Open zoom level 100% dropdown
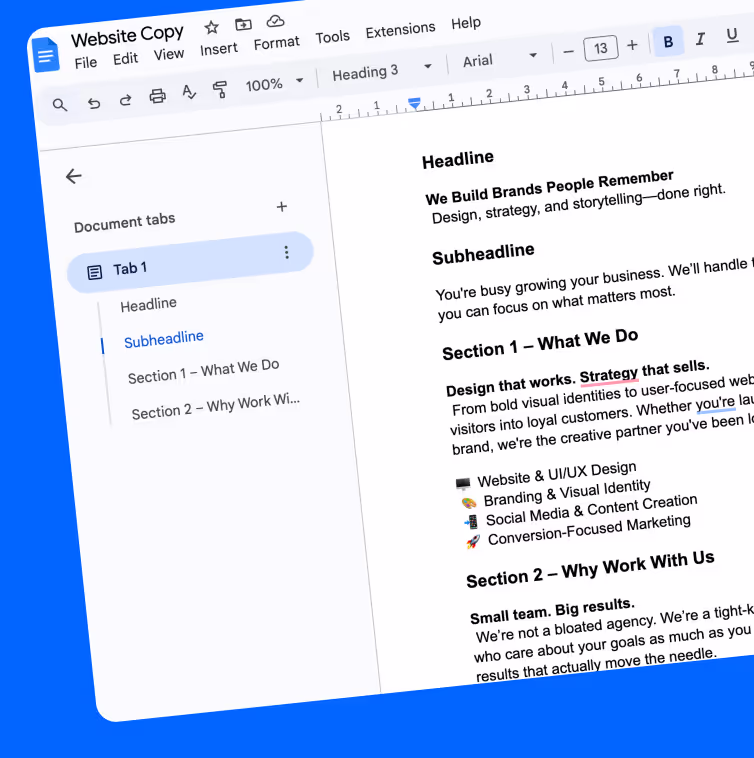This screenshot has height=758, width=754. (274, 84)
